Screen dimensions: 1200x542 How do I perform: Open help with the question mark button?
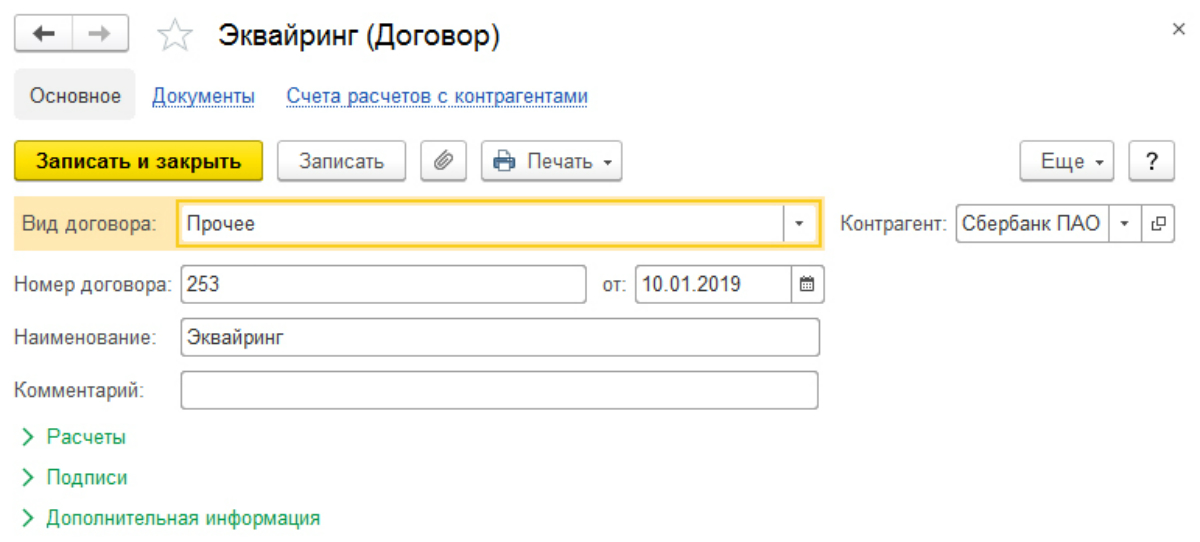coord(1151,161)
